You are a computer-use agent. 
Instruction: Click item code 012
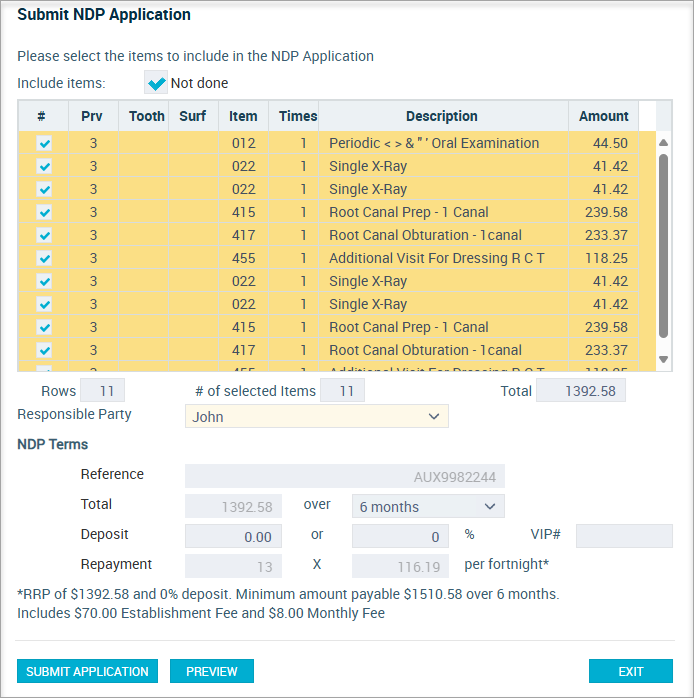click(x=244, y=143)
